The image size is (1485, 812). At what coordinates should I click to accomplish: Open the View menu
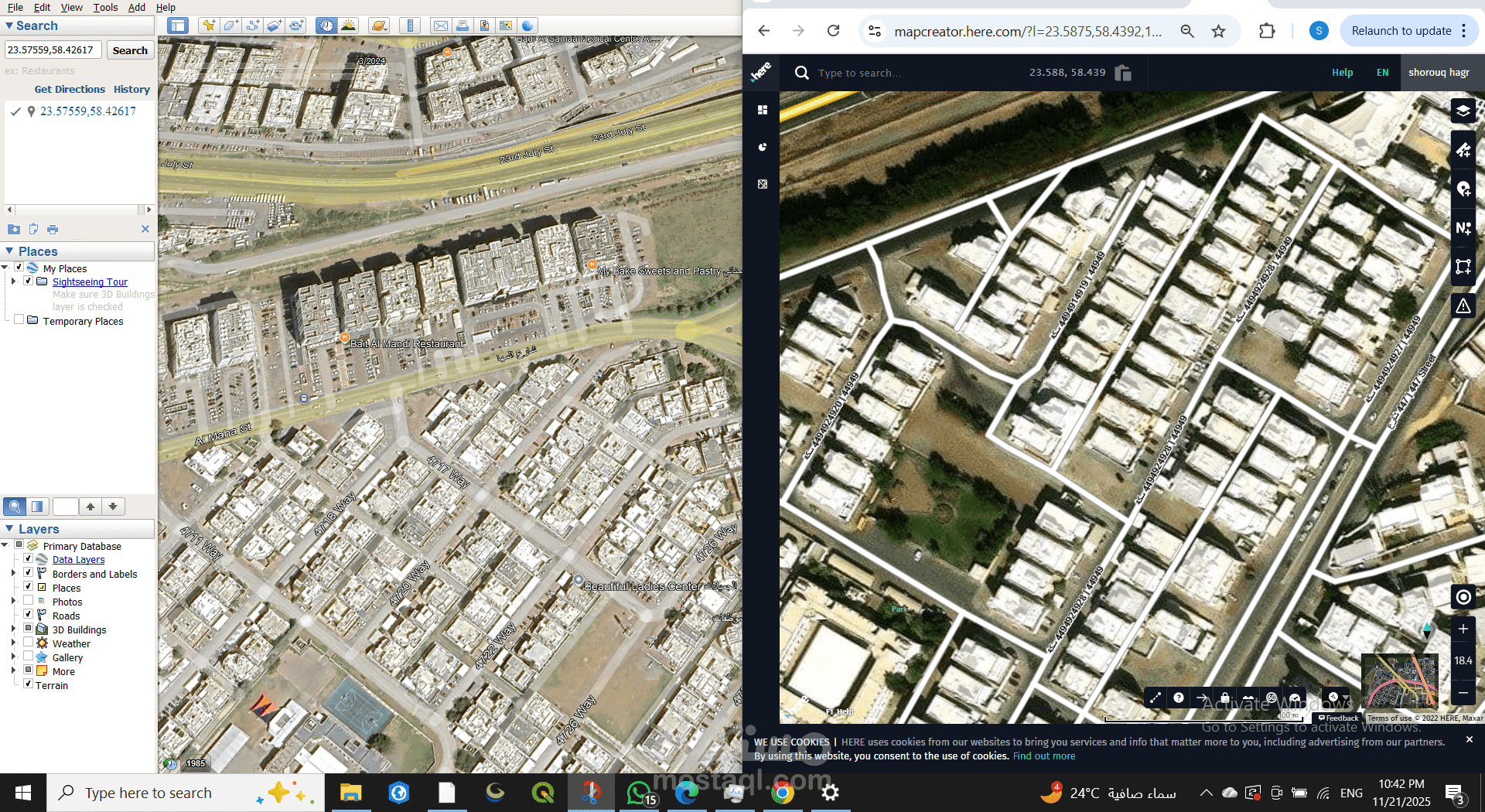click(71, 7)
